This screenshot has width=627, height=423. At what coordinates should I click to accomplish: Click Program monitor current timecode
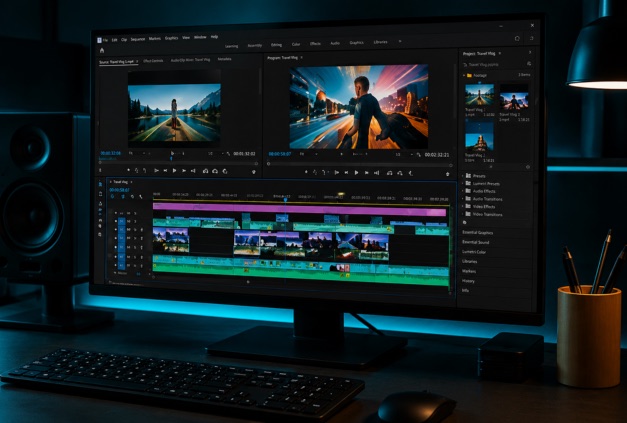point(280,154)
